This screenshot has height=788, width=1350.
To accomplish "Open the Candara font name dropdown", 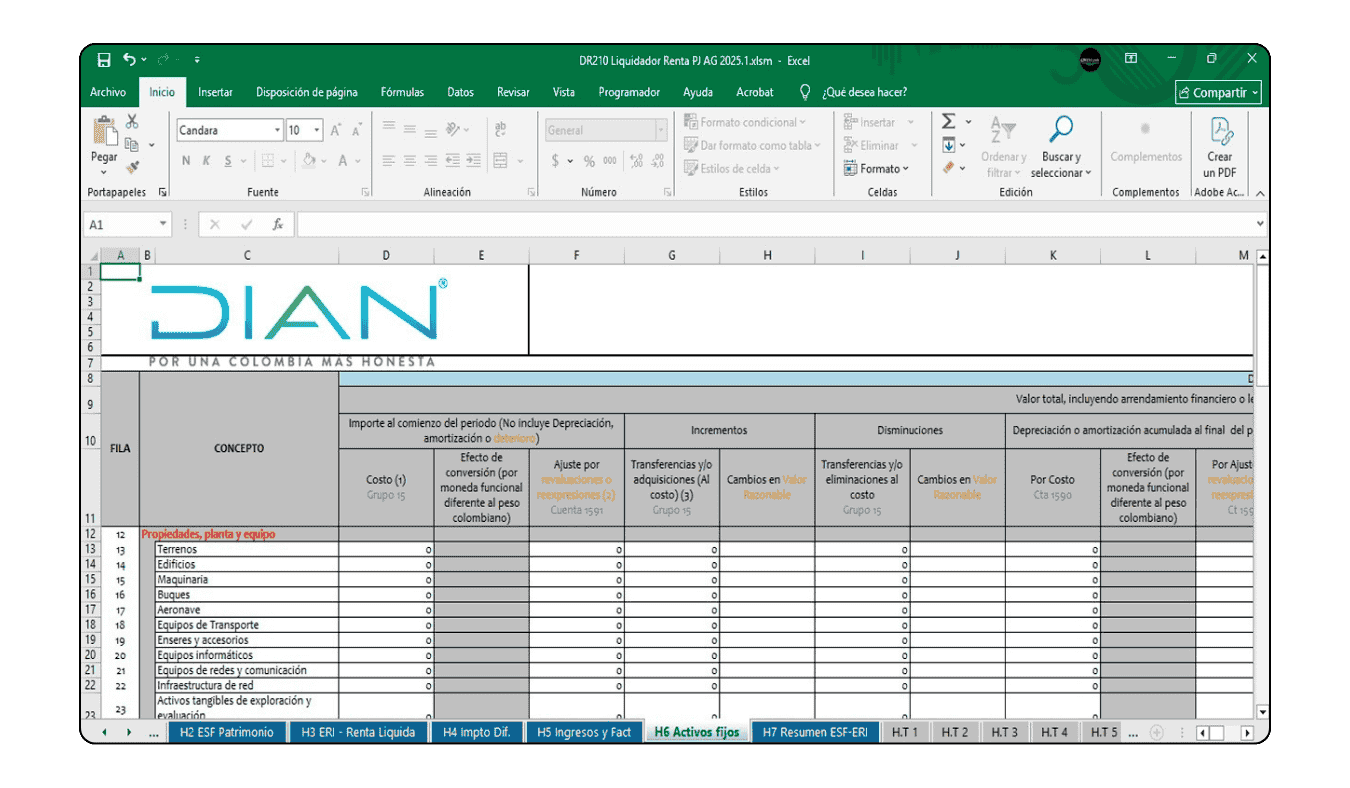I will 277,130.
